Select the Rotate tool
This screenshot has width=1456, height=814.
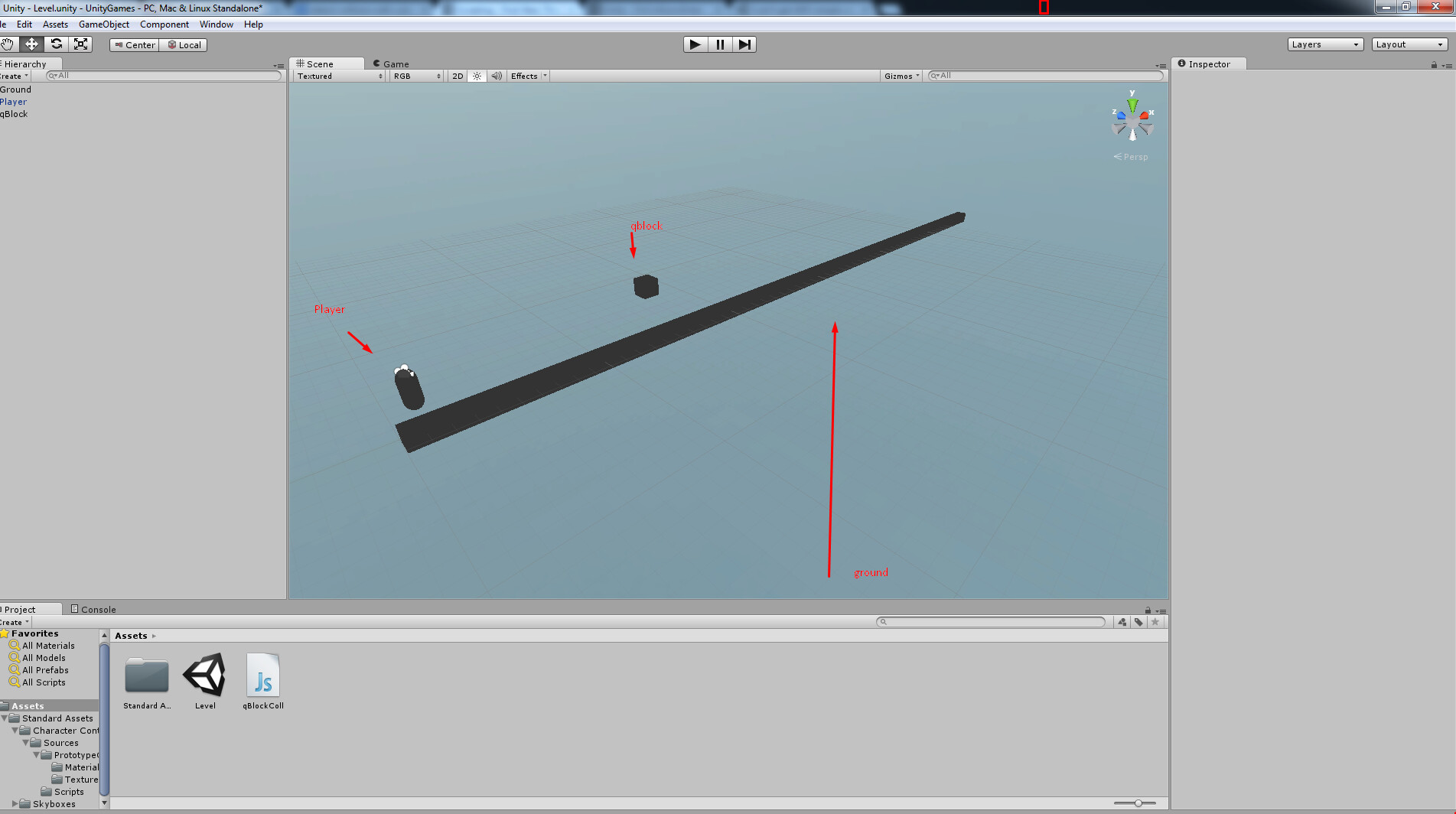coord(56,44)
